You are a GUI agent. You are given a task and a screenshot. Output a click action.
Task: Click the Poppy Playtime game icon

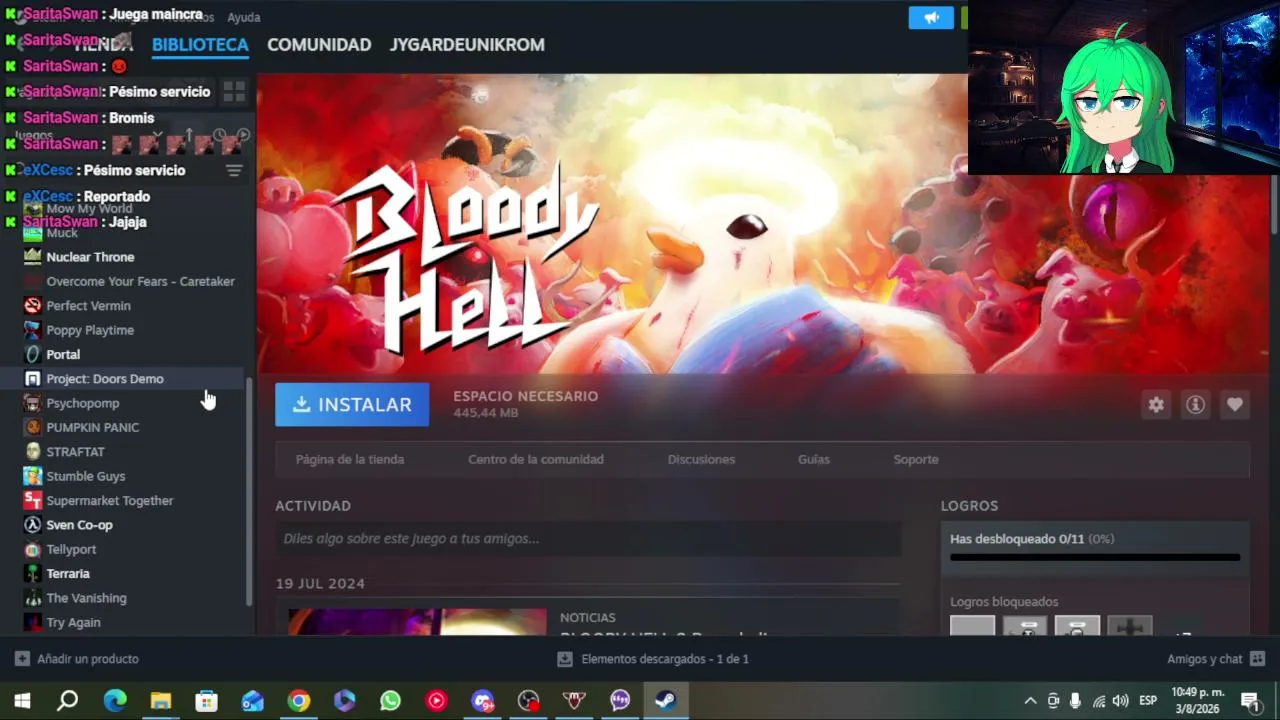click(33, 330)
